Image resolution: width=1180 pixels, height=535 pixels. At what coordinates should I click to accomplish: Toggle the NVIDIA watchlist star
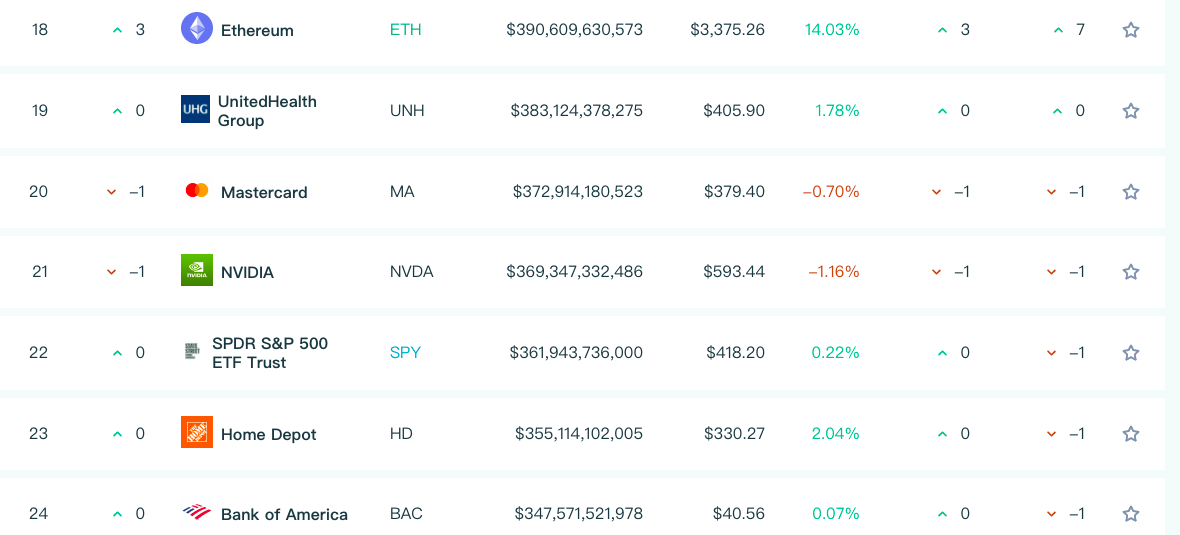[1131, 271]
